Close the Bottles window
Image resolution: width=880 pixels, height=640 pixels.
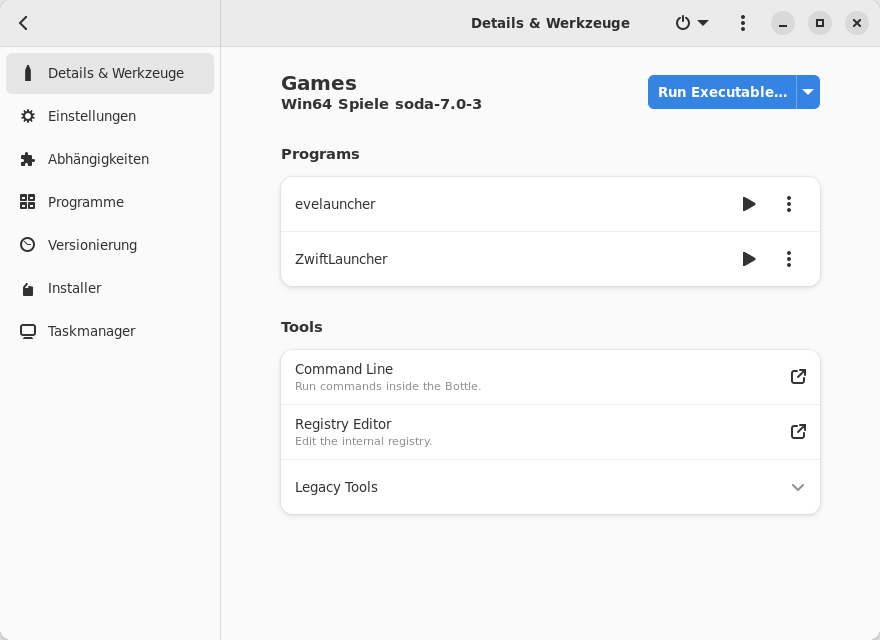point(856,23)
